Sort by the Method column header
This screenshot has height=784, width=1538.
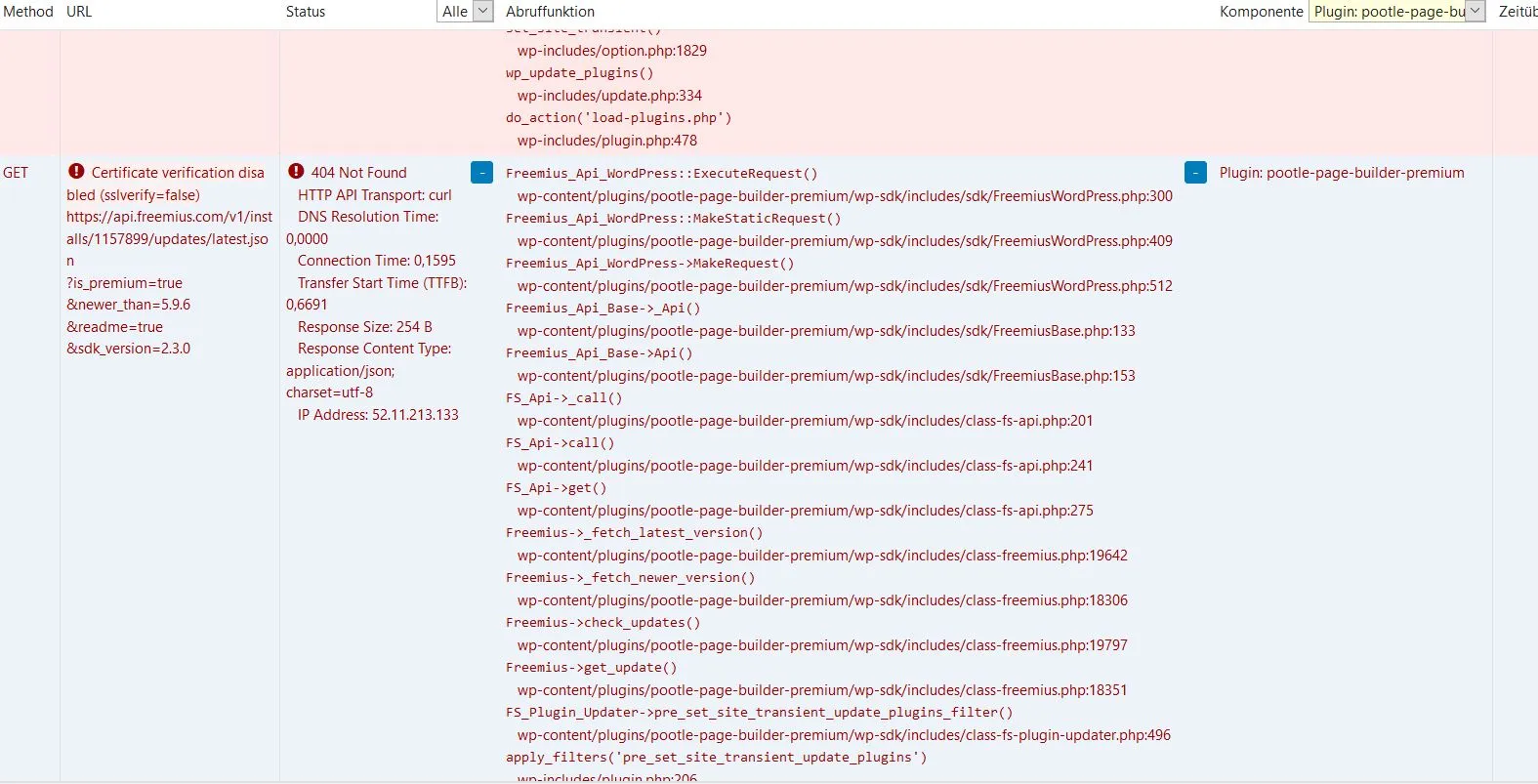point(28,12)
